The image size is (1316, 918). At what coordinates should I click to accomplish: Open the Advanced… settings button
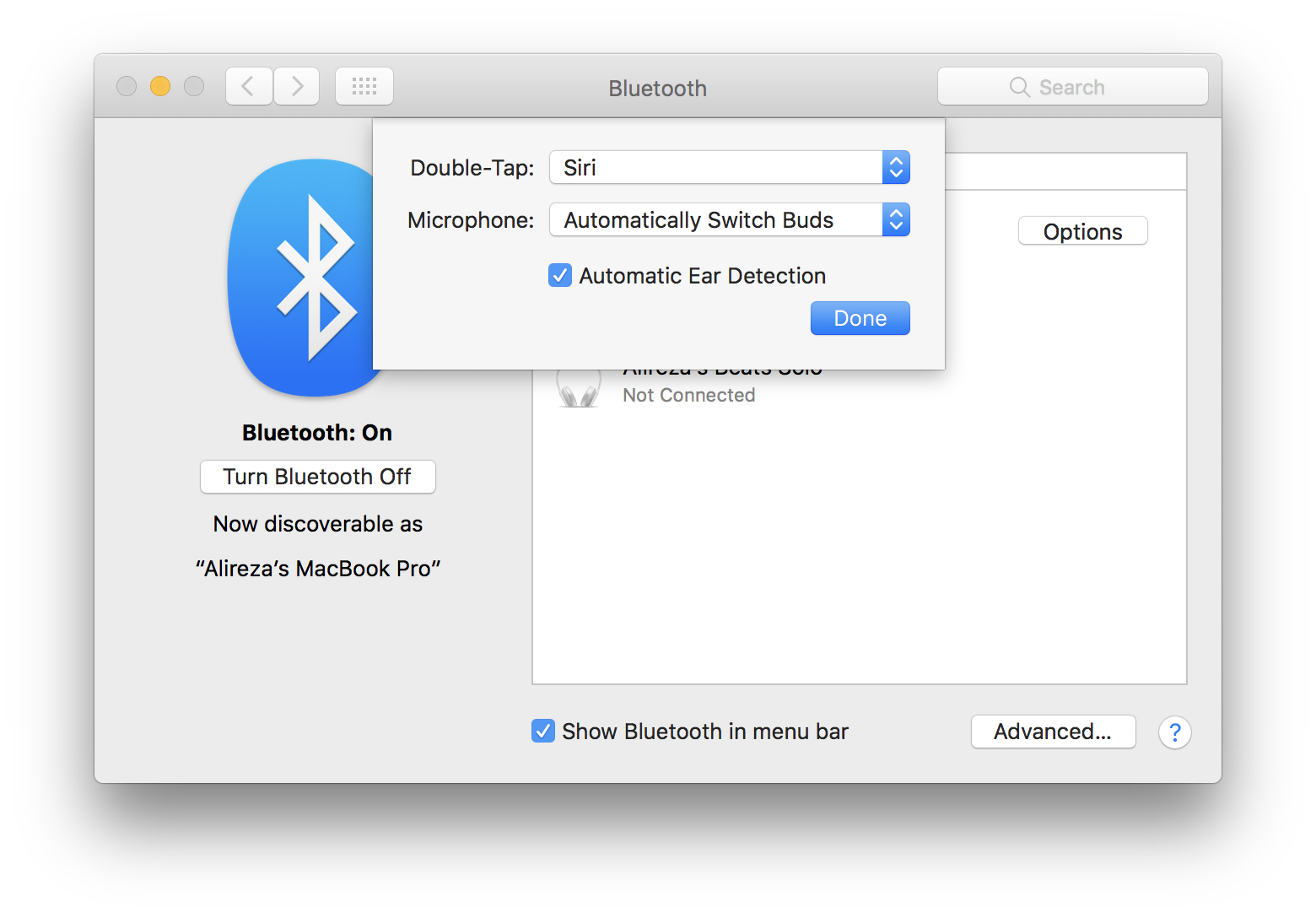tap(1053, 732)
